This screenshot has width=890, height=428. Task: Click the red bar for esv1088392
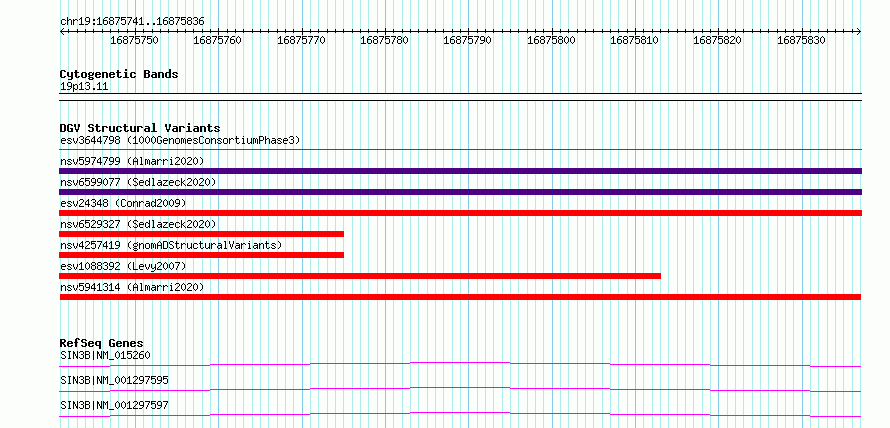[x=360, y=276]
